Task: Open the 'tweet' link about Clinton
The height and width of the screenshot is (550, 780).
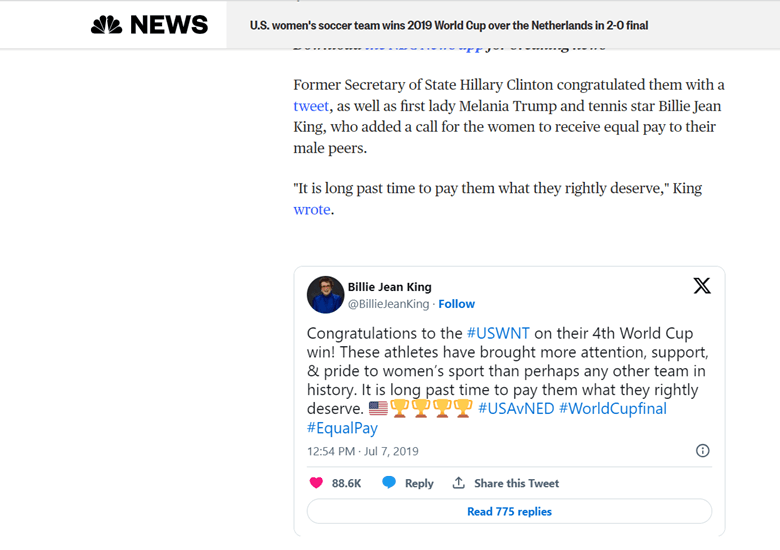Action: tap(311, 106)
